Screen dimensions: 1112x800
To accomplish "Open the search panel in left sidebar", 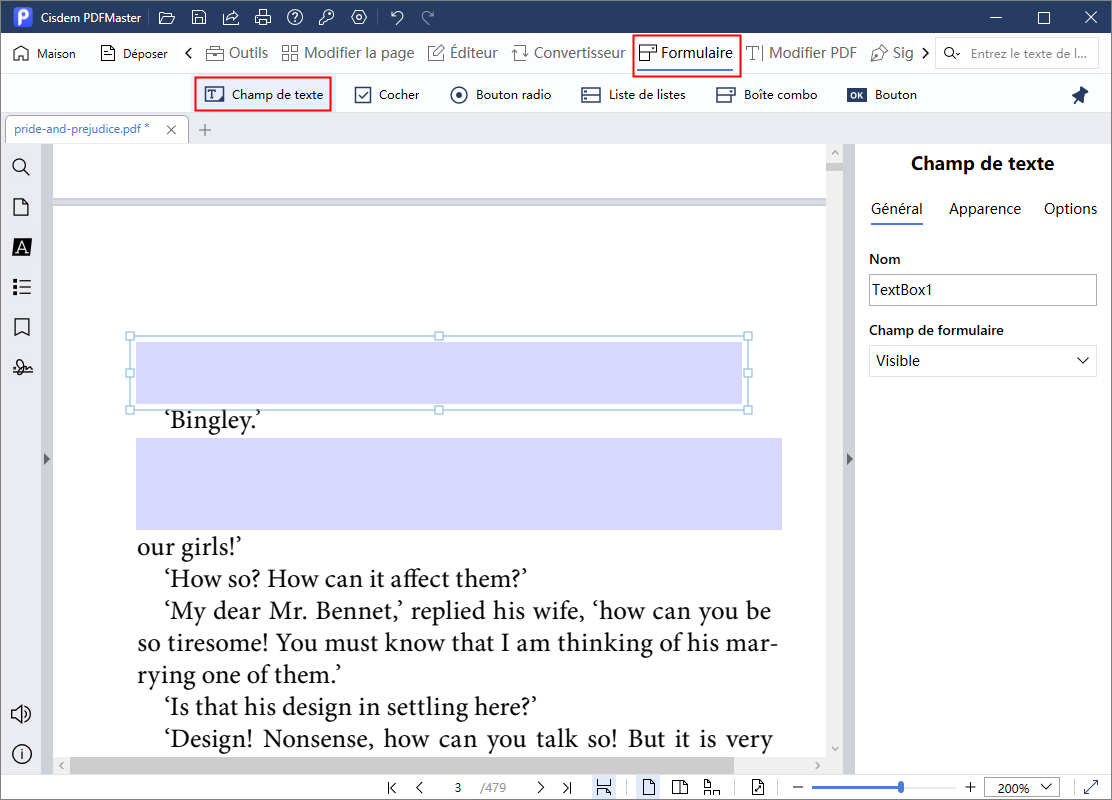I will 21,167.
